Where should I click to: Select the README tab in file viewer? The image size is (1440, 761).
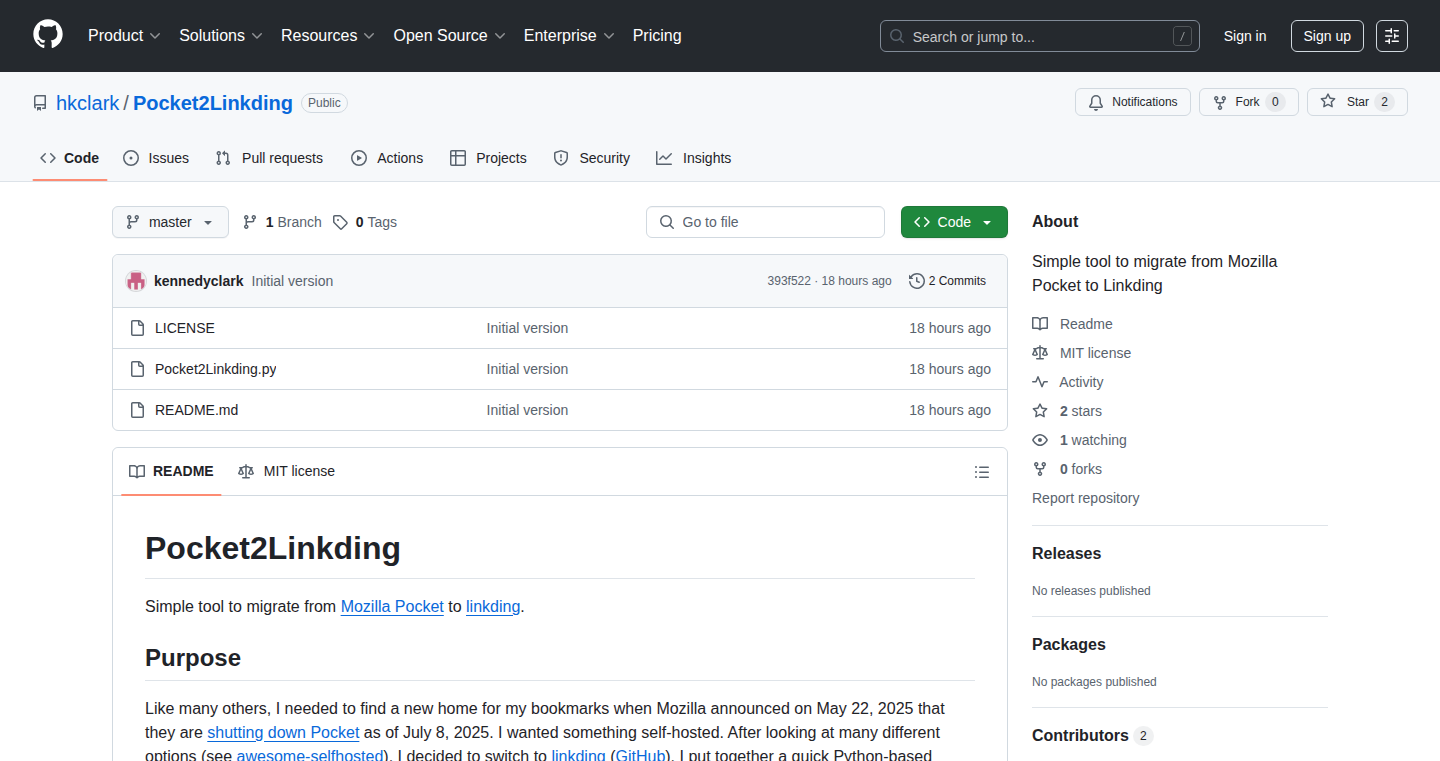pos(171,471)
